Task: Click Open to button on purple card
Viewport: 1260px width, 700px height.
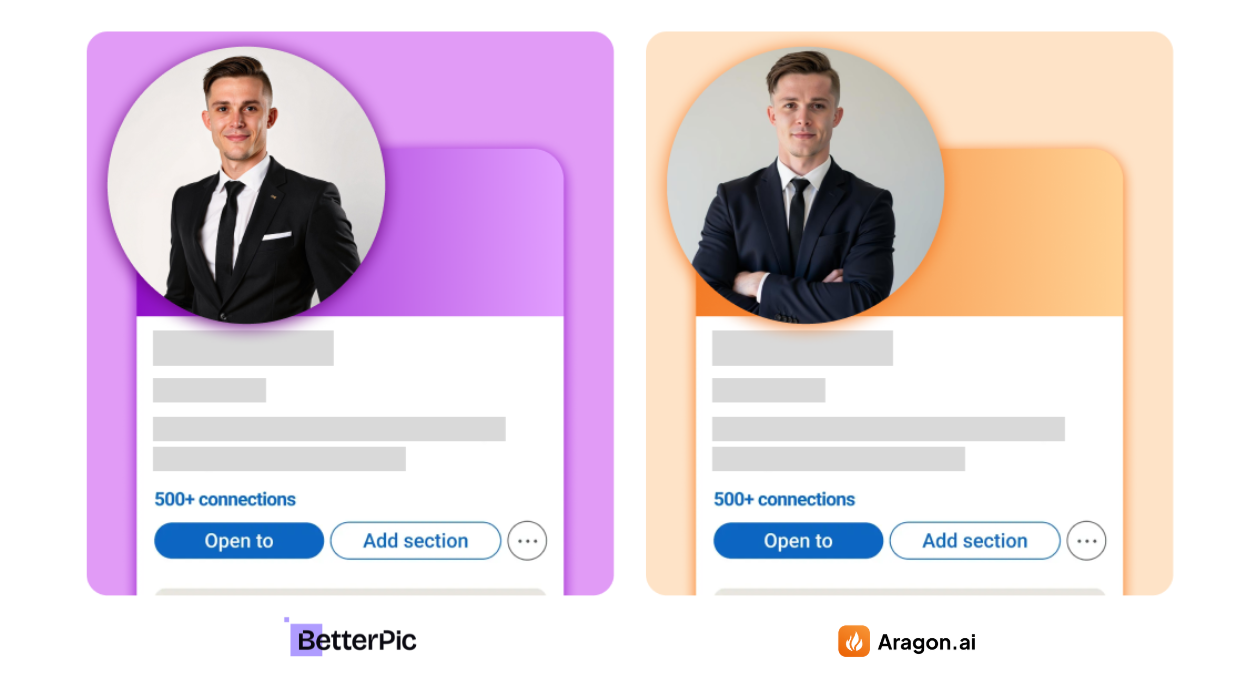Action: coord(239,541)
